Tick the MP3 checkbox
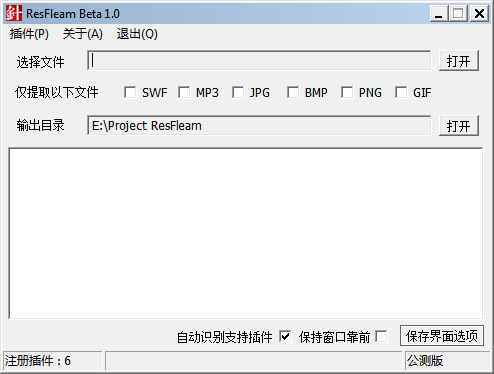The image size is (494, 374). click(184, 92)
